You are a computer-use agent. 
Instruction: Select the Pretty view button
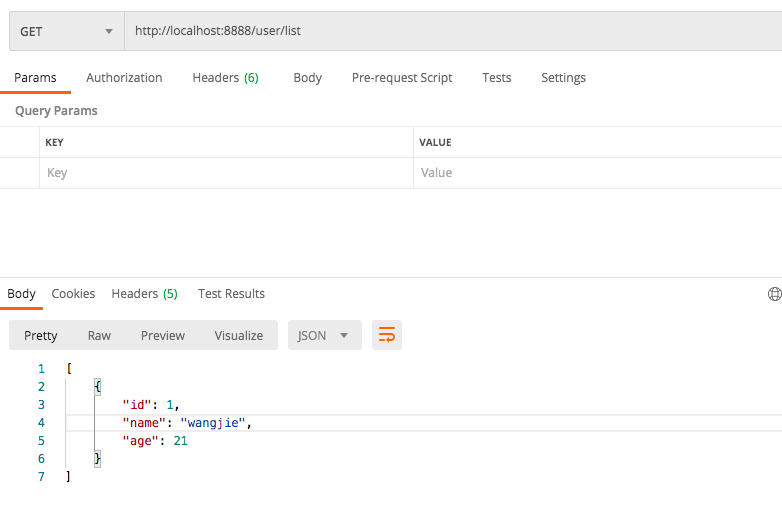41,336
